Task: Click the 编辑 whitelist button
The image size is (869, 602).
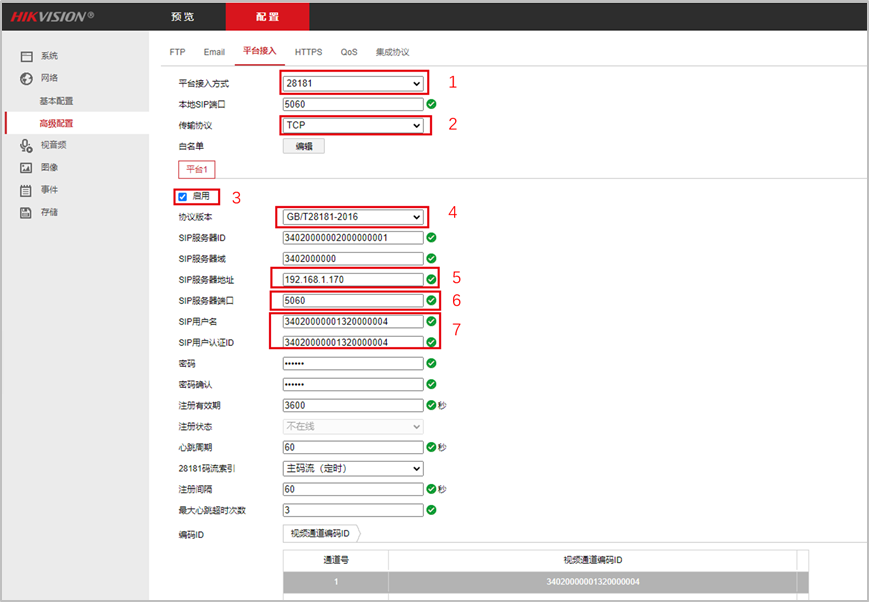Action: coord(304,146)
